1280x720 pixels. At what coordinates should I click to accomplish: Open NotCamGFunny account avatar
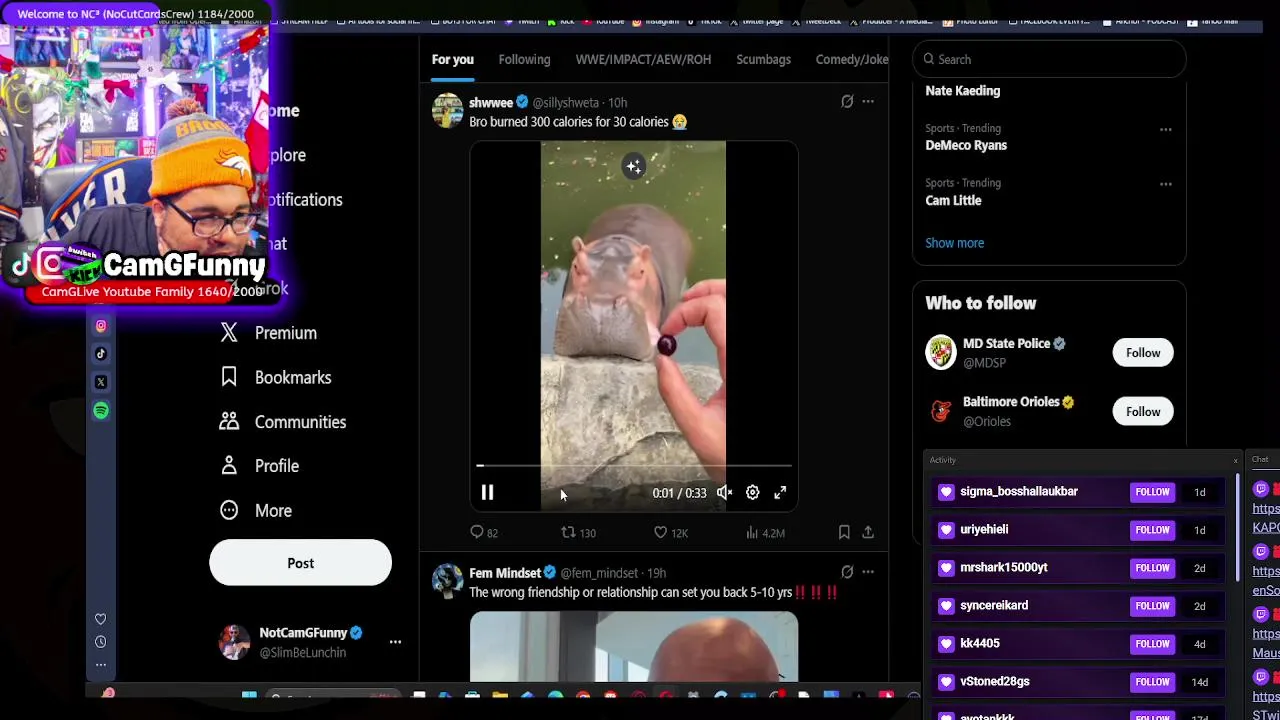click(x=234, y=642)
